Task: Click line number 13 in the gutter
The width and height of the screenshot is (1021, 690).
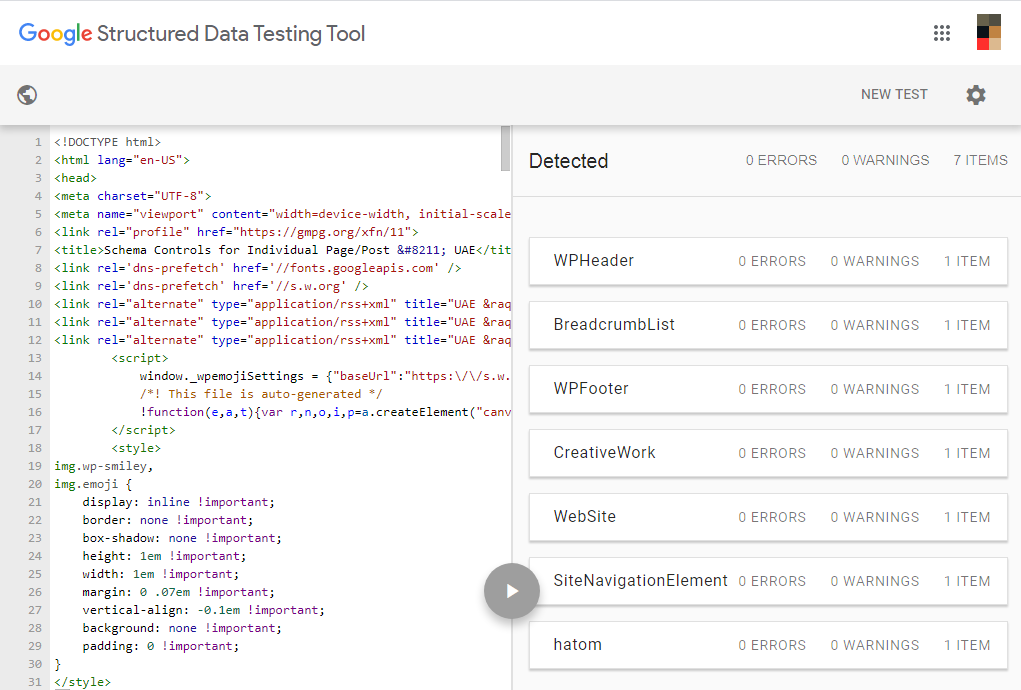Action: tap(35, 358)
